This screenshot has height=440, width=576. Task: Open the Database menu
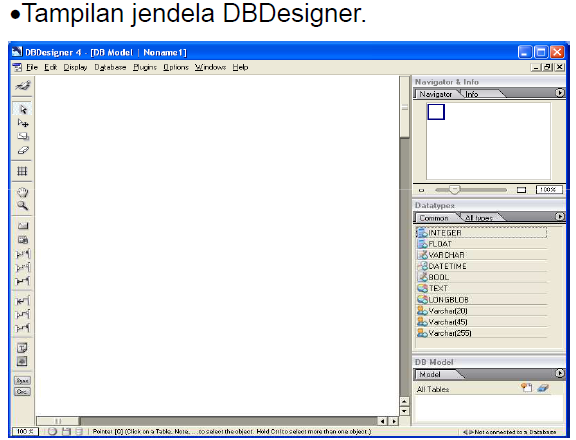110,67
